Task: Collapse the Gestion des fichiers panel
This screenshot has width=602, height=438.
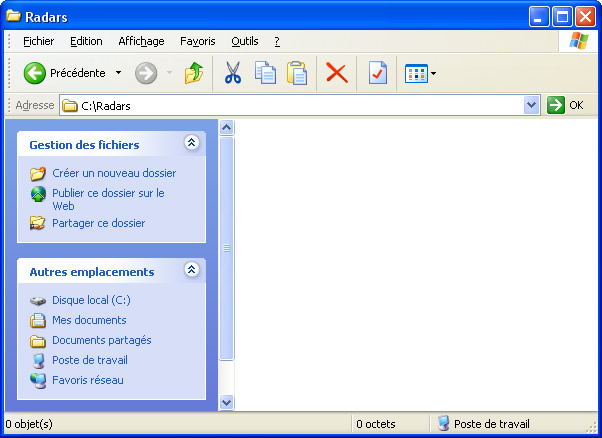Action: pos(192,142)
